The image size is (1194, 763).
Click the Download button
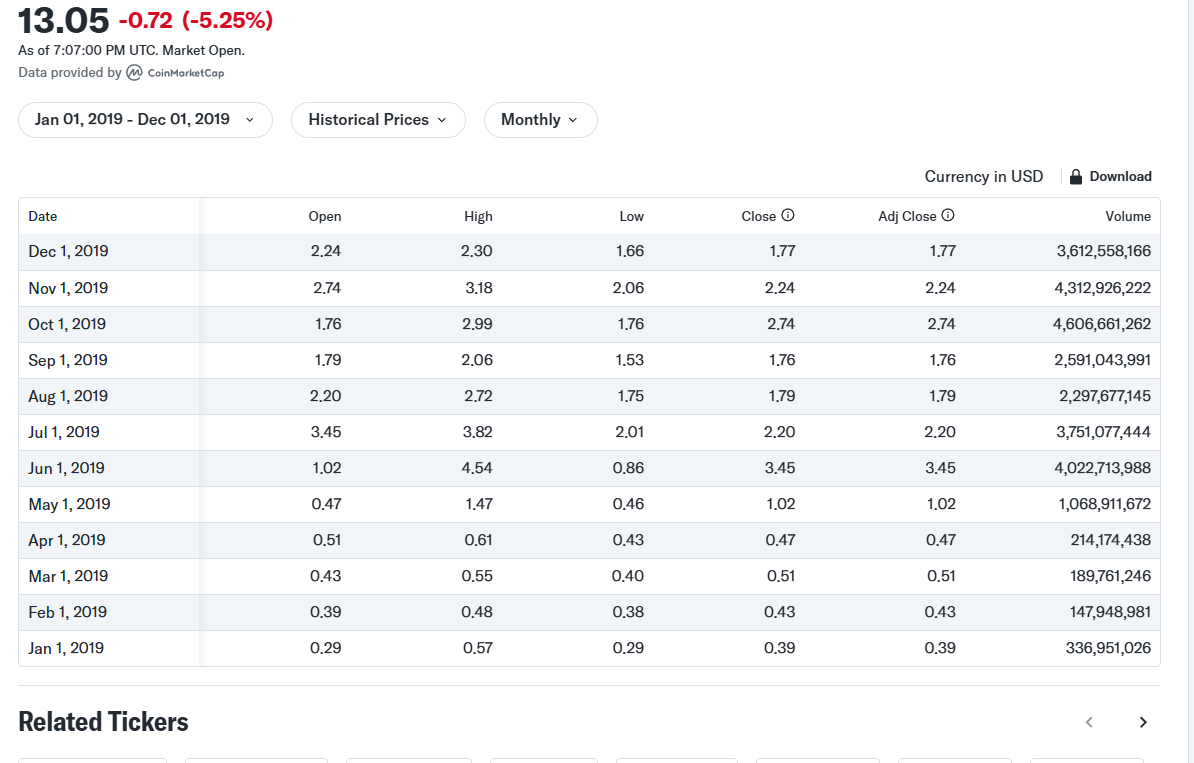[1111, 177]
